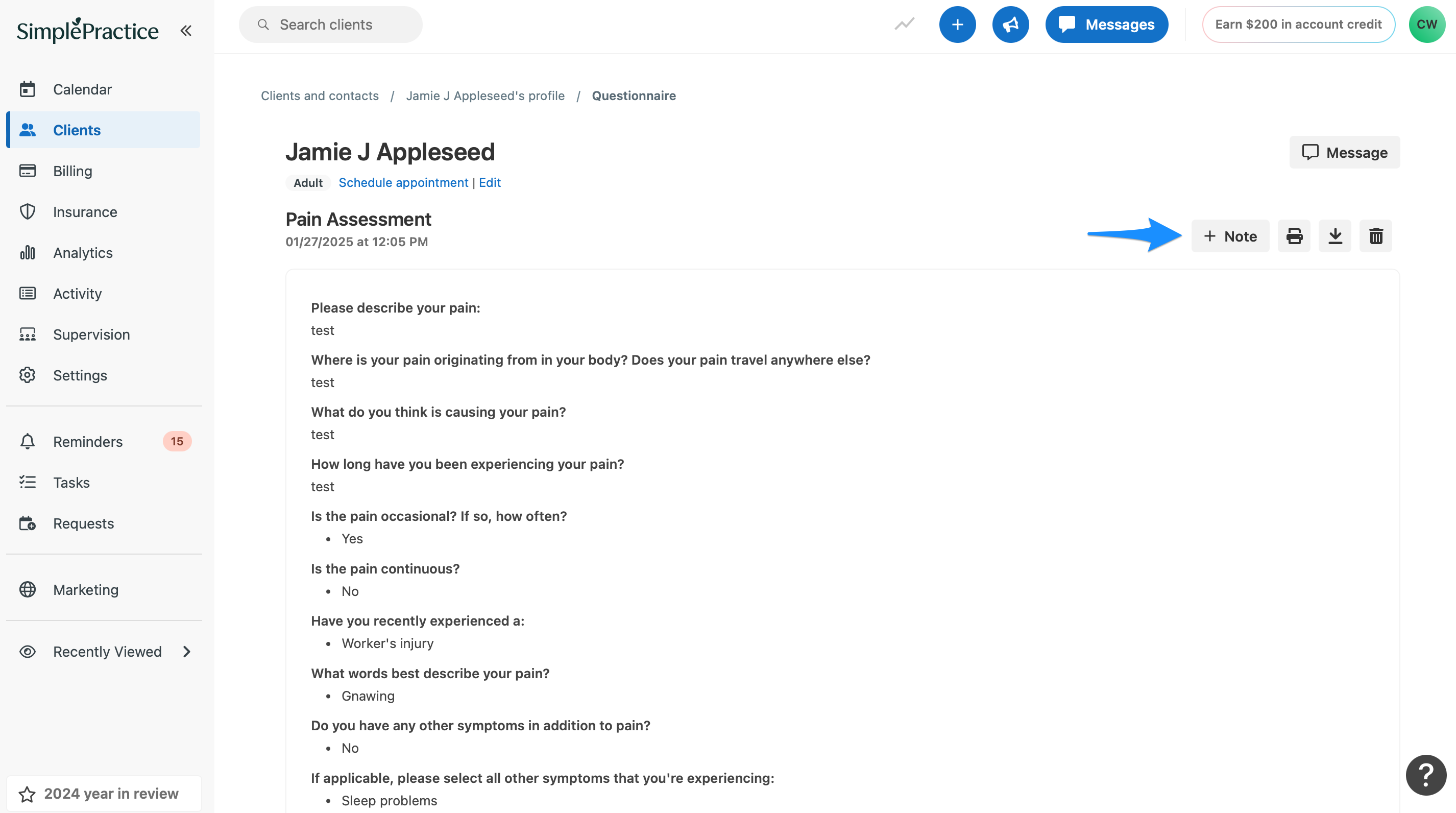Open the megaphone announcements icon
Screen dimensions: 1456x813
(1010, 25)
